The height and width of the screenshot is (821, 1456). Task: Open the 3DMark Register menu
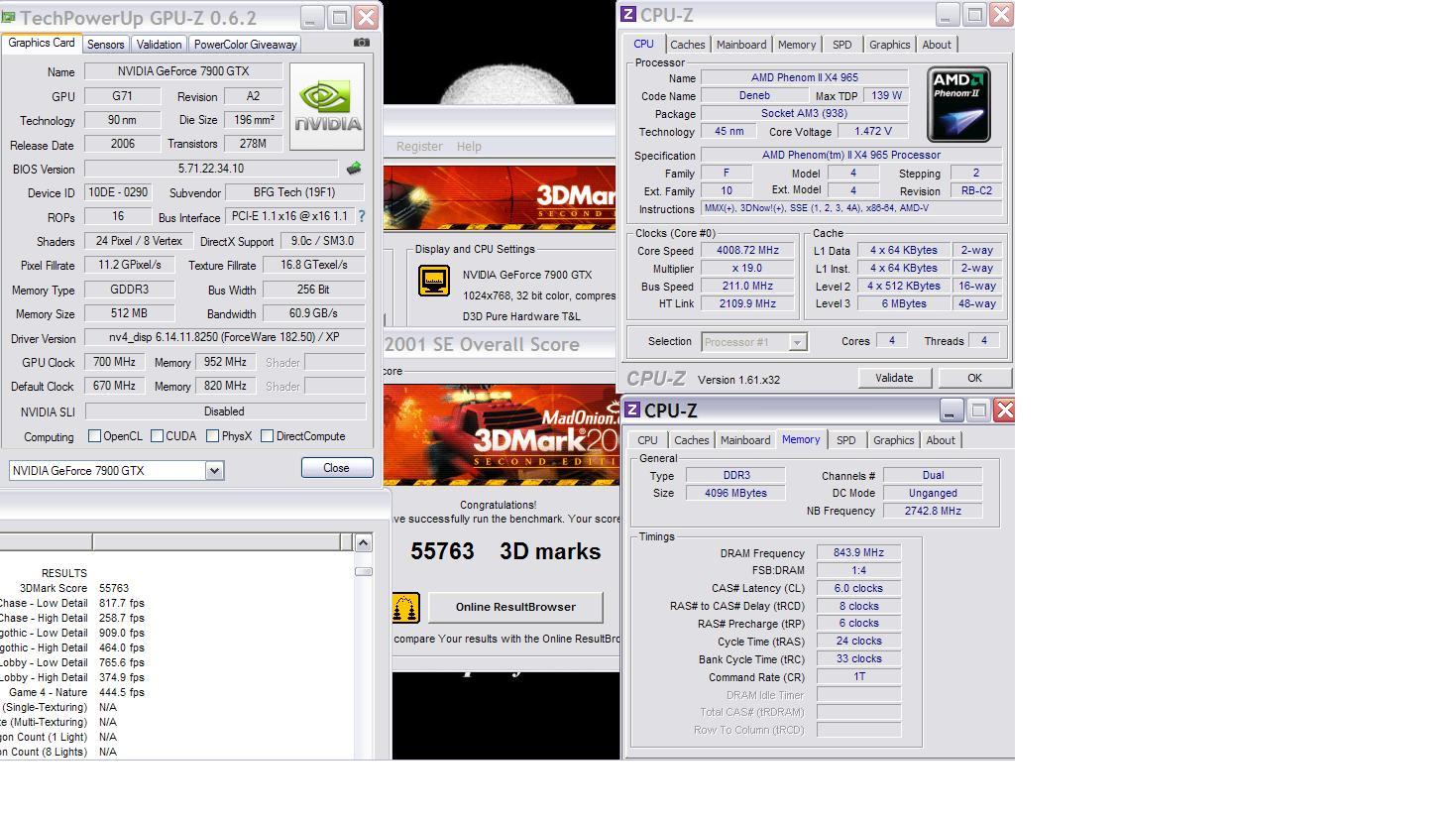(x=419, y=146)
